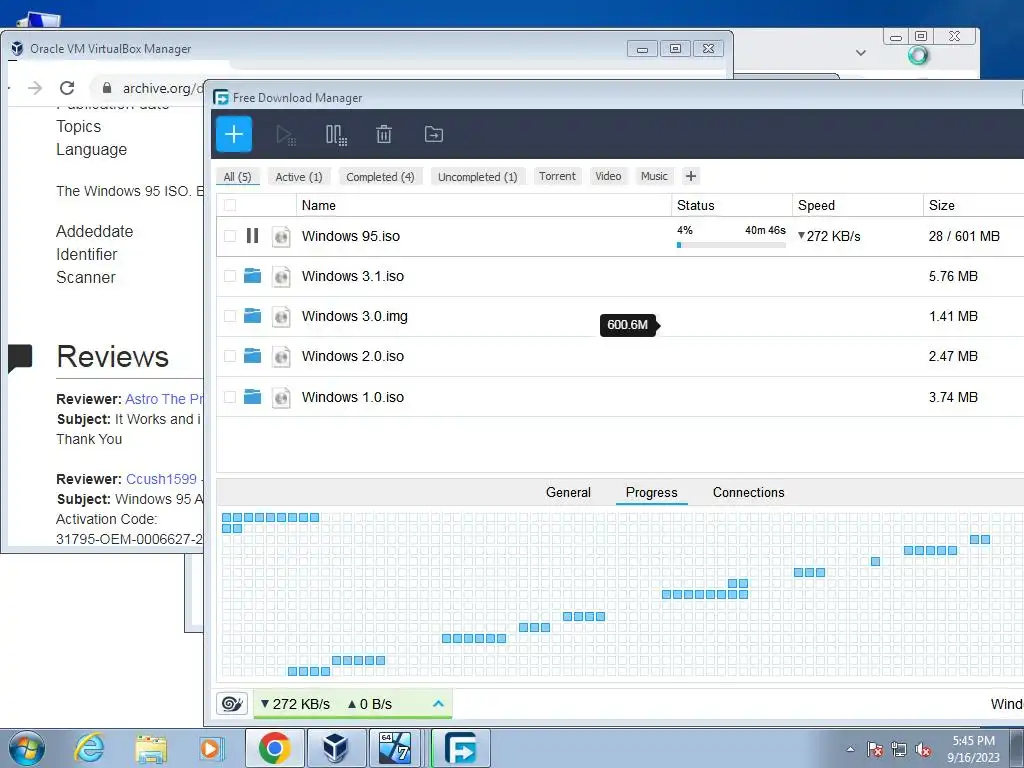Check the Windows 1.0.iso checkbox

[230, 396]
